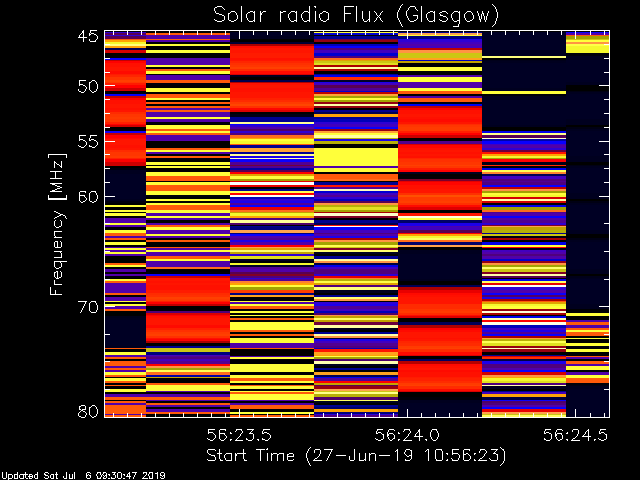The width and height of the screenshot is (640, 480).
Task: Click the 60 frequency tick label
Action: click(88, 197)
